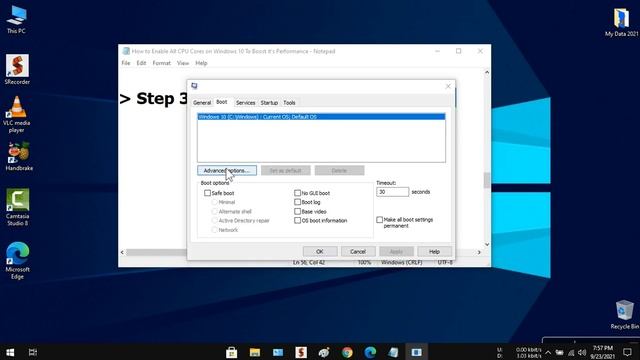Open Notepad Edit menu
The height and width of the screenshot is (360, 640).
coord(141,63)
